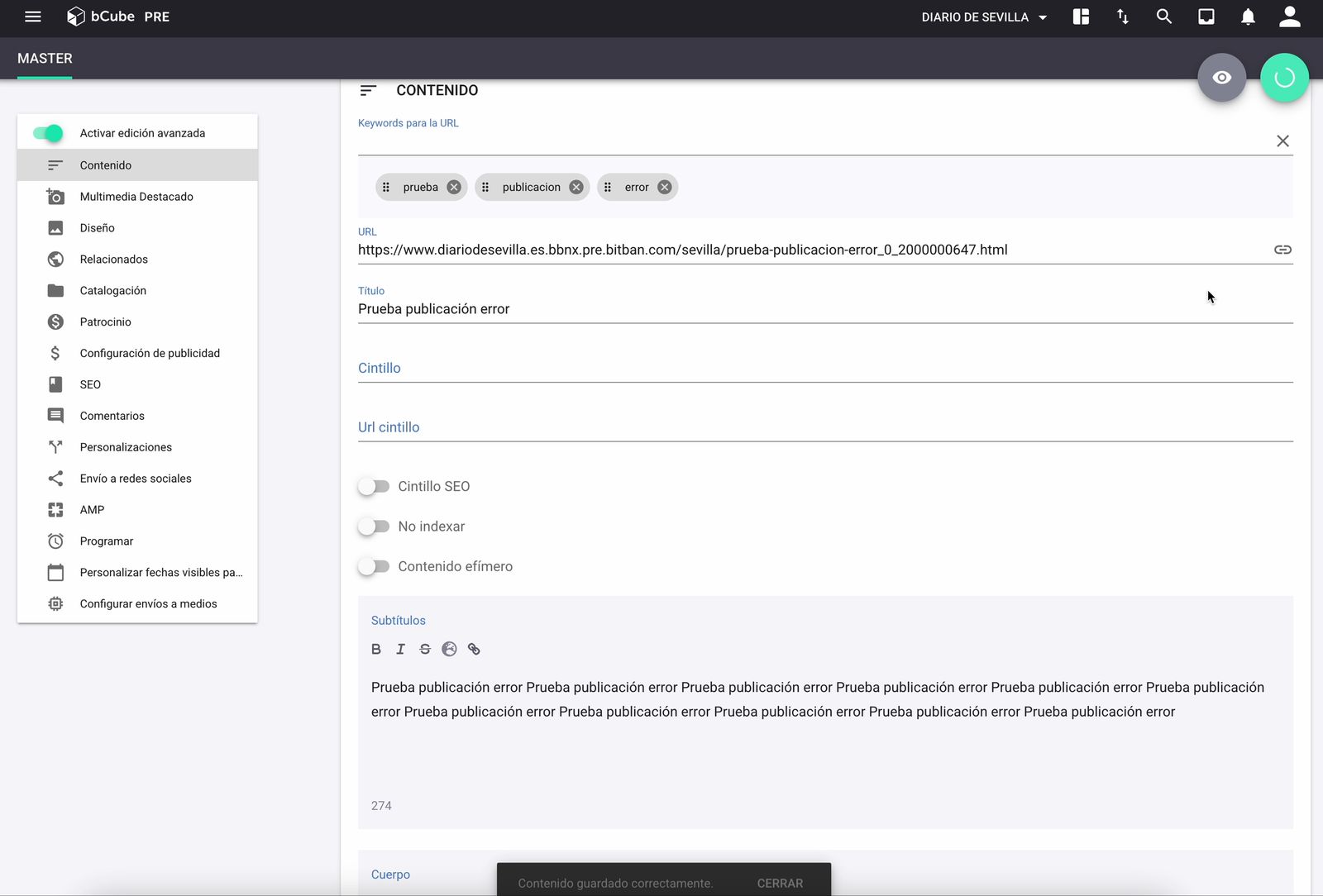
Task: Collapse the Contenido section header icon
Action: (x=368, y=90)
